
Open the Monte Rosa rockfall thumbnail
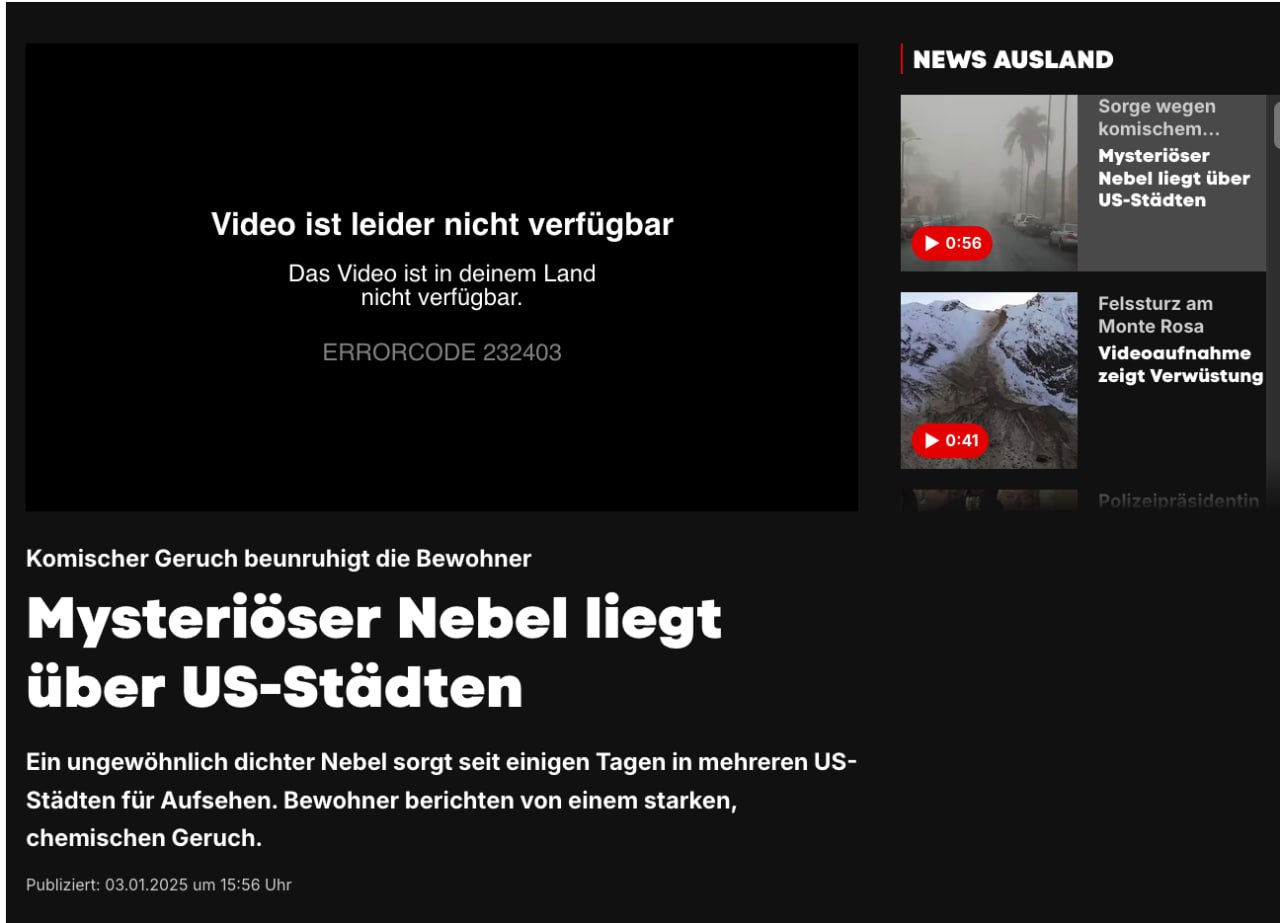989,380
